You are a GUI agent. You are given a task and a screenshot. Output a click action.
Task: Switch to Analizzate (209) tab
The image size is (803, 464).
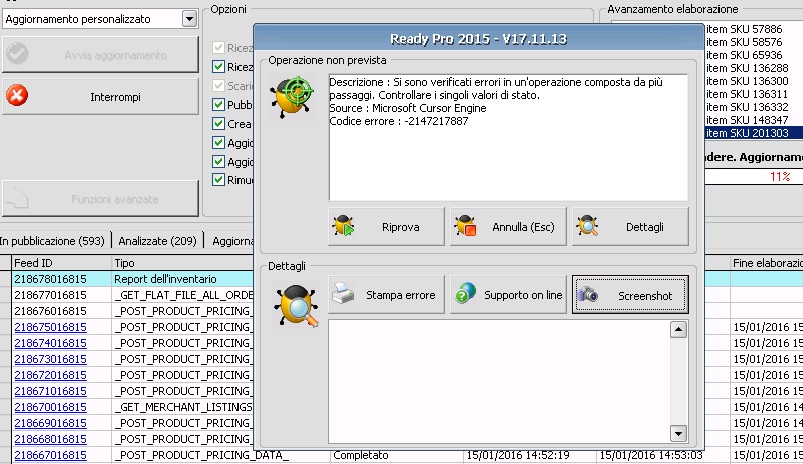(157, 241)
